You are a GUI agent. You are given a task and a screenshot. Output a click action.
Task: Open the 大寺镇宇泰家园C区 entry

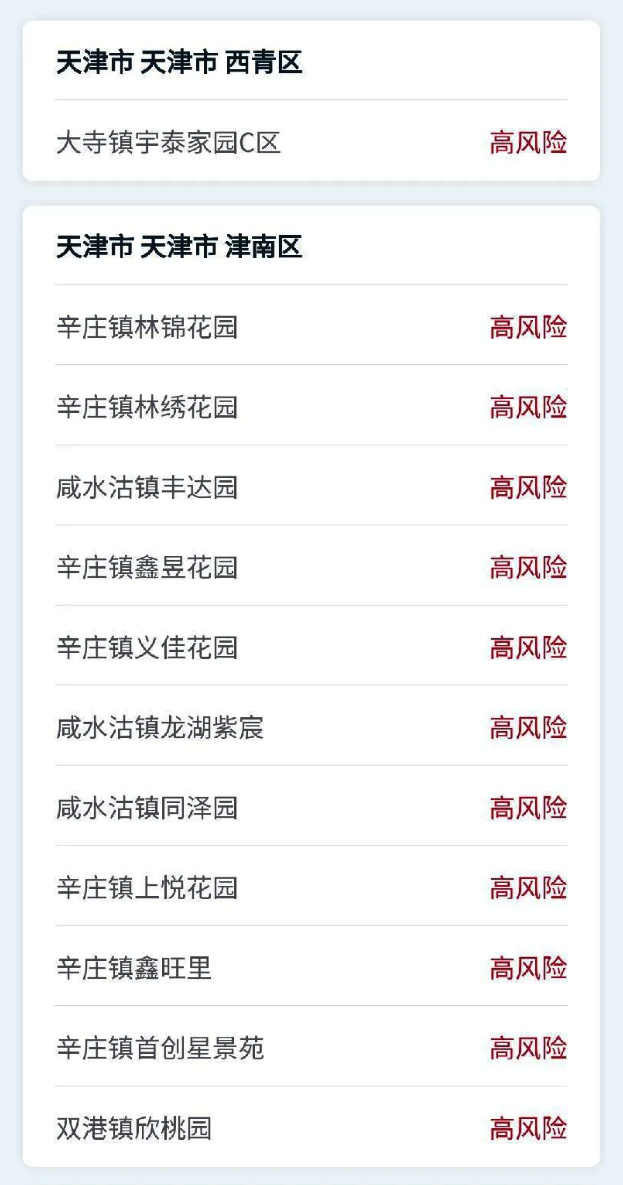coord(311,142)
